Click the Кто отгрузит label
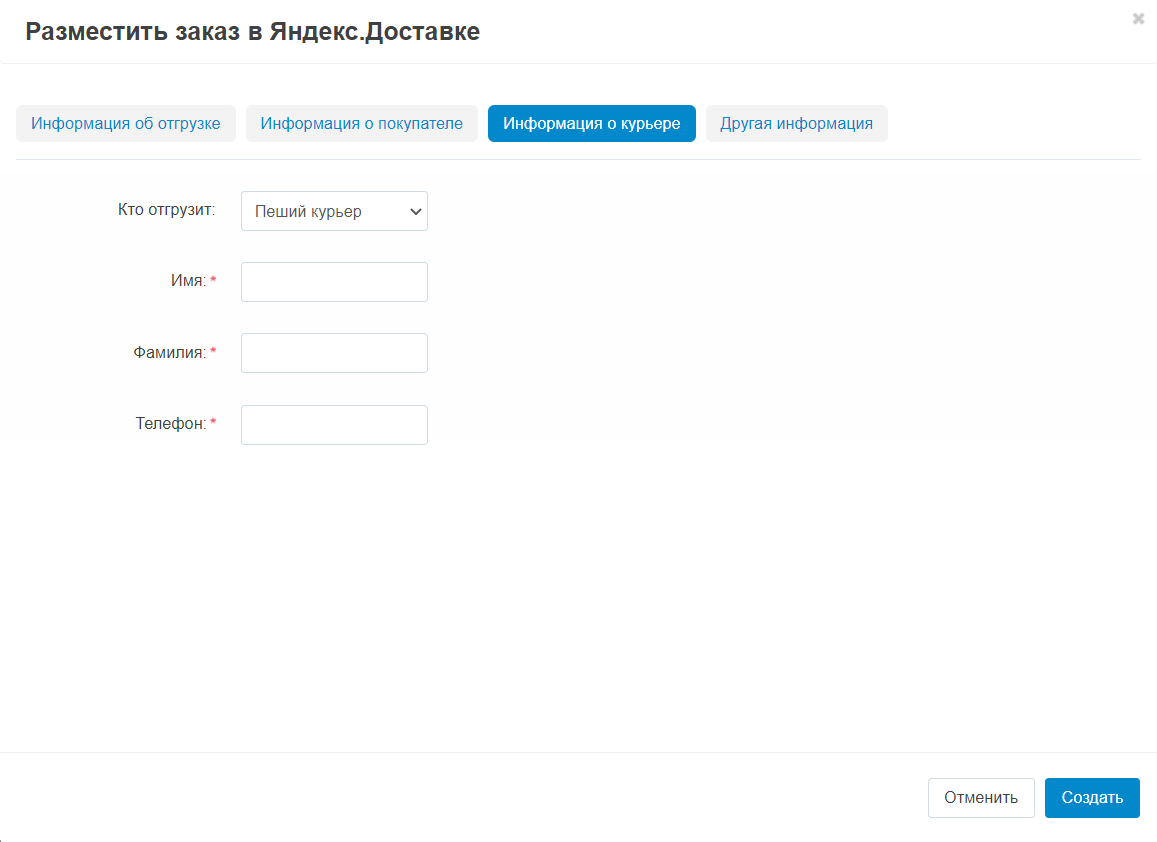 [166, 210]
